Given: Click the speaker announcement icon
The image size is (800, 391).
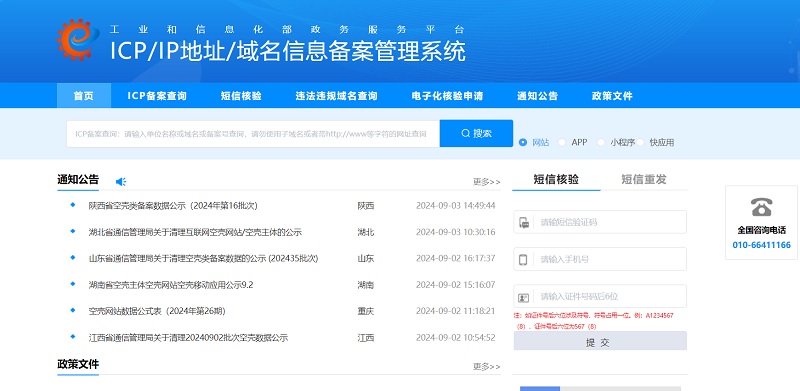Looking at the screenshot, I should [x=121, y=182].
